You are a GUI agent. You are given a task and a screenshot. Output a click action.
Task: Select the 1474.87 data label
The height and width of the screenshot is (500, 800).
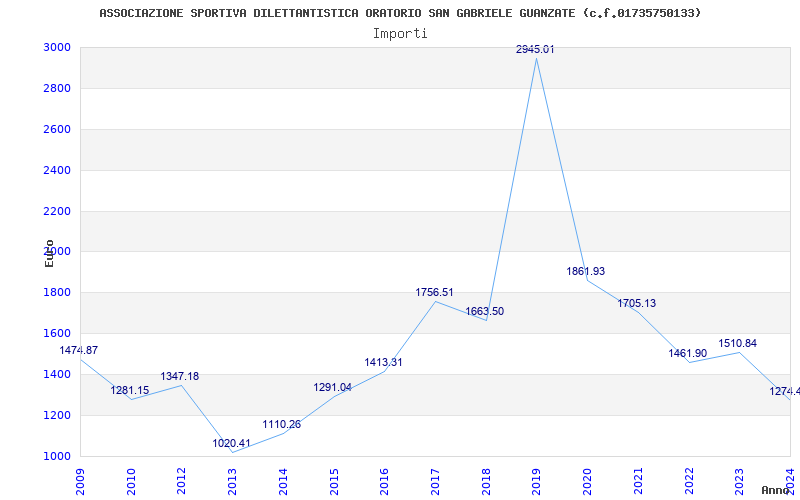79,351
